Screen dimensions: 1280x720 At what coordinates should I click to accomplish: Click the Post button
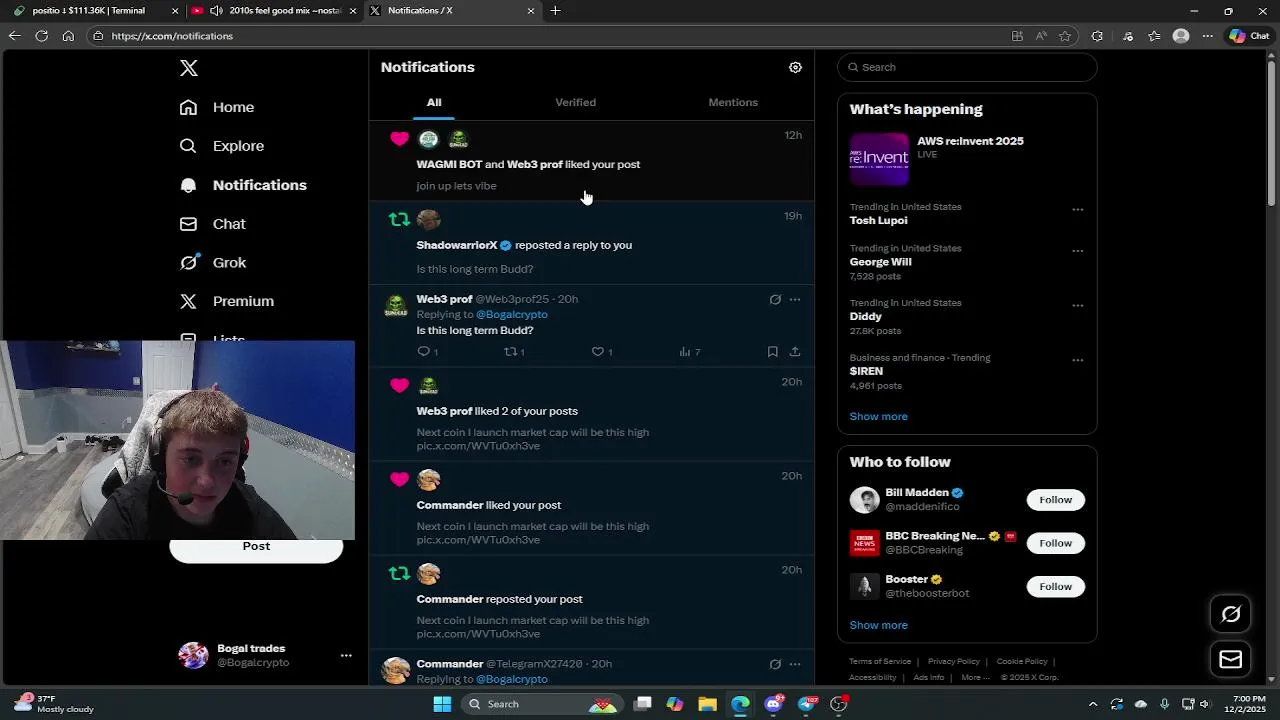point(256,546)
